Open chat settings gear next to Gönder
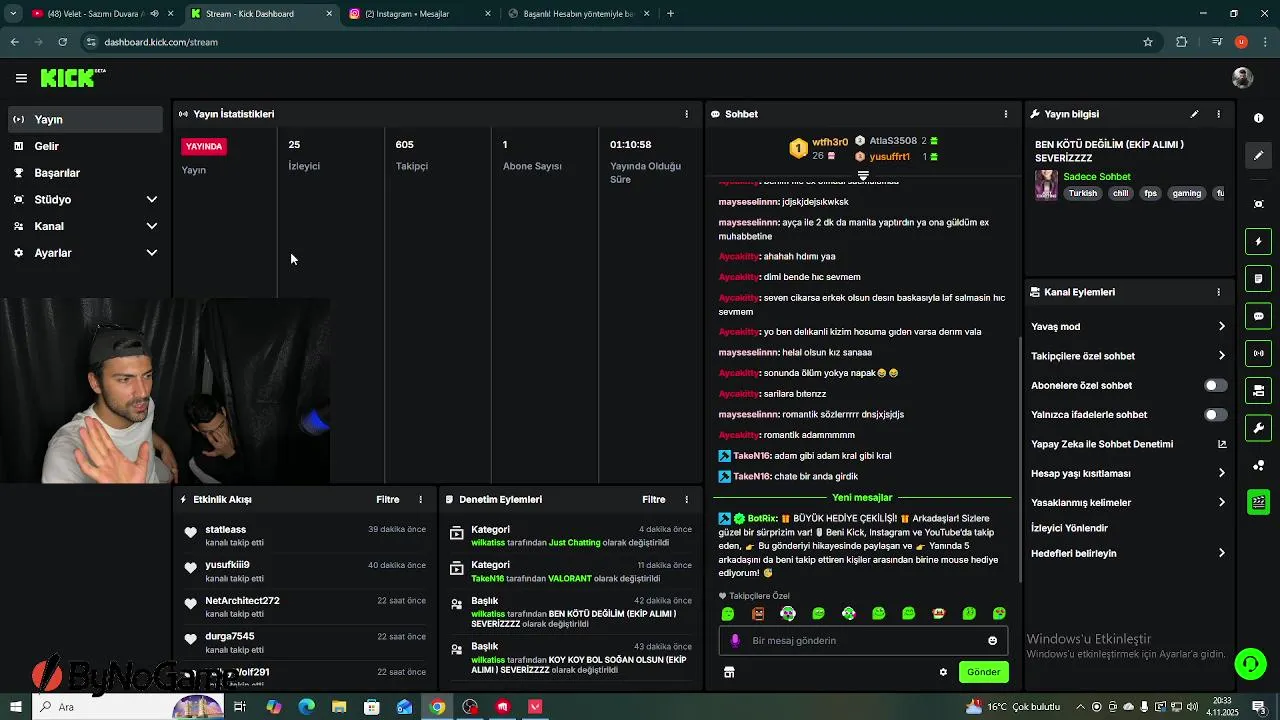Viewport: 1280px width, 720px height. [x=943, y=672]
